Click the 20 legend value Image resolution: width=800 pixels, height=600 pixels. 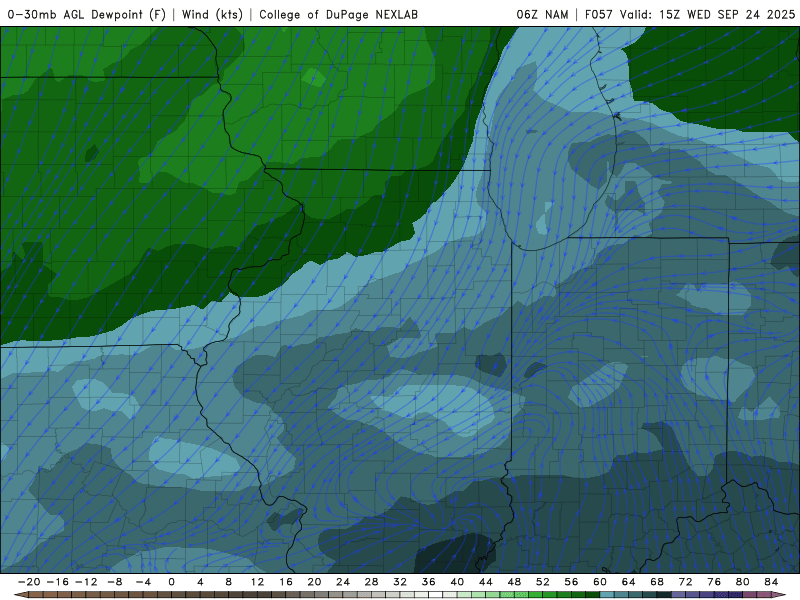[x=314, y=582]
